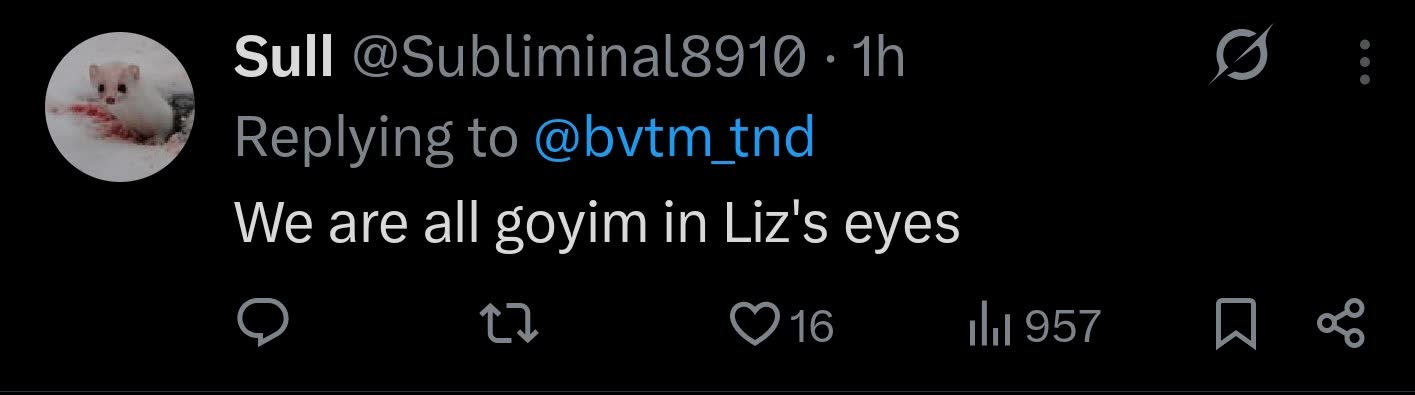This screenshot has width=1415, height=395.
Task: Repost this reply using the arrows icon
Action: [x=510, y=326]
